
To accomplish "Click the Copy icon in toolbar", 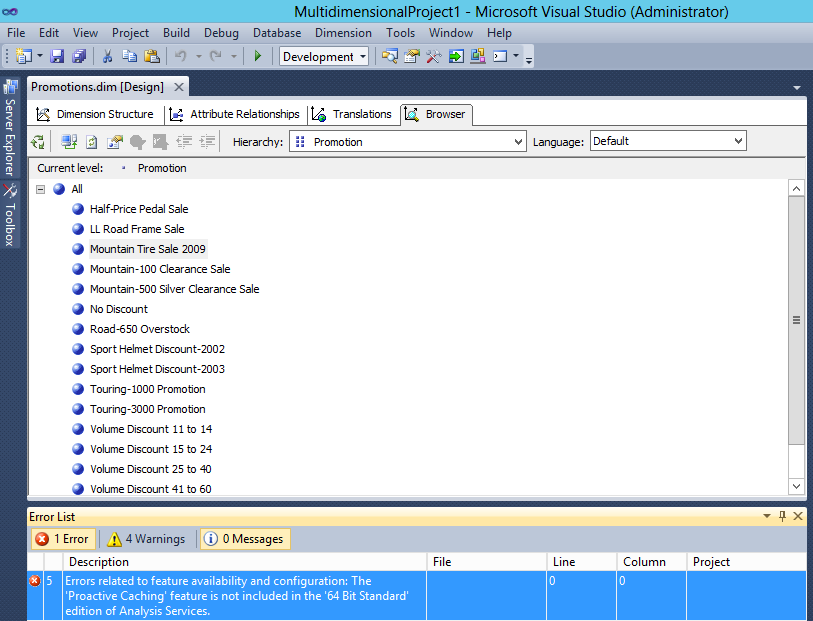I will (130, 56).
